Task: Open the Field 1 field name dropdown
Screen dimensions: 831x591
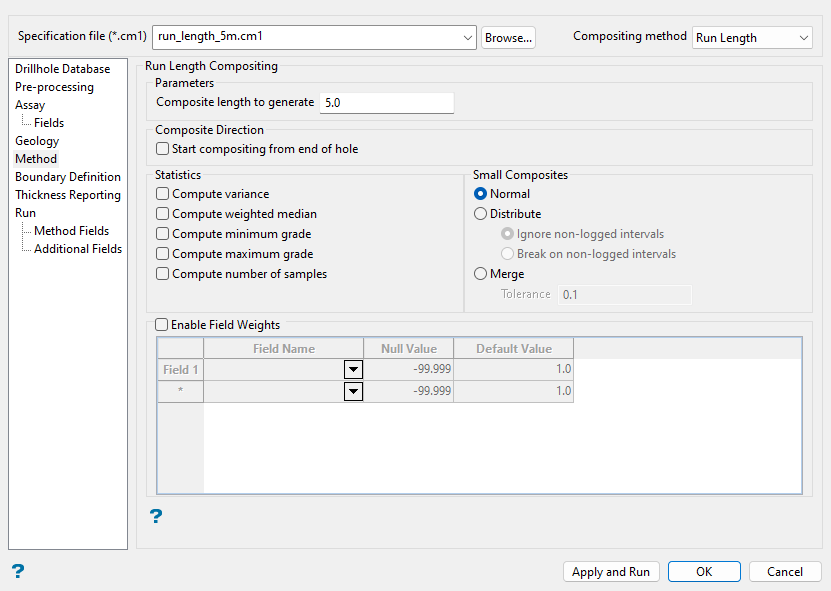Action: [x=352, y=369]
